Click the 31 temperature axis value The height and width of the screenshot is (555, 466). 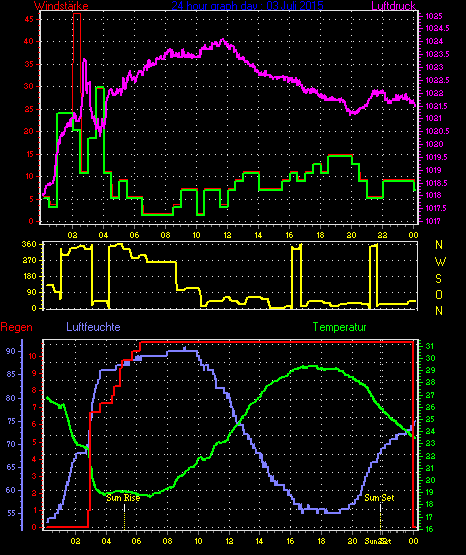[430, 346]
